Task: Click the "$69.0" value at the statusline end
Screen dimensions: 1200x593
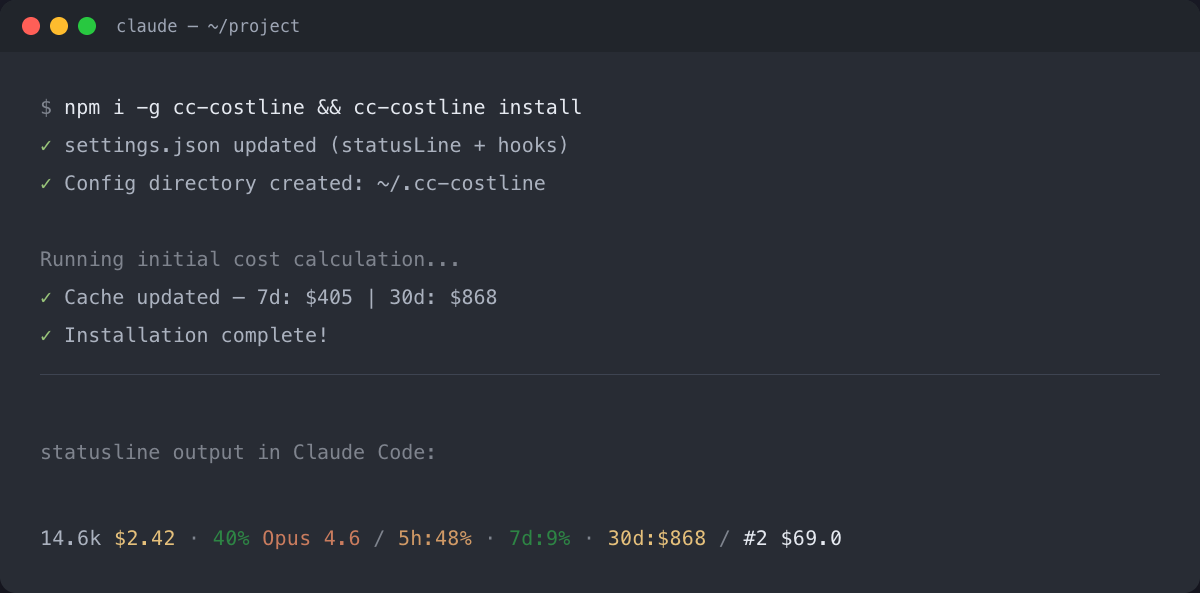Action: tap(811, 538)
